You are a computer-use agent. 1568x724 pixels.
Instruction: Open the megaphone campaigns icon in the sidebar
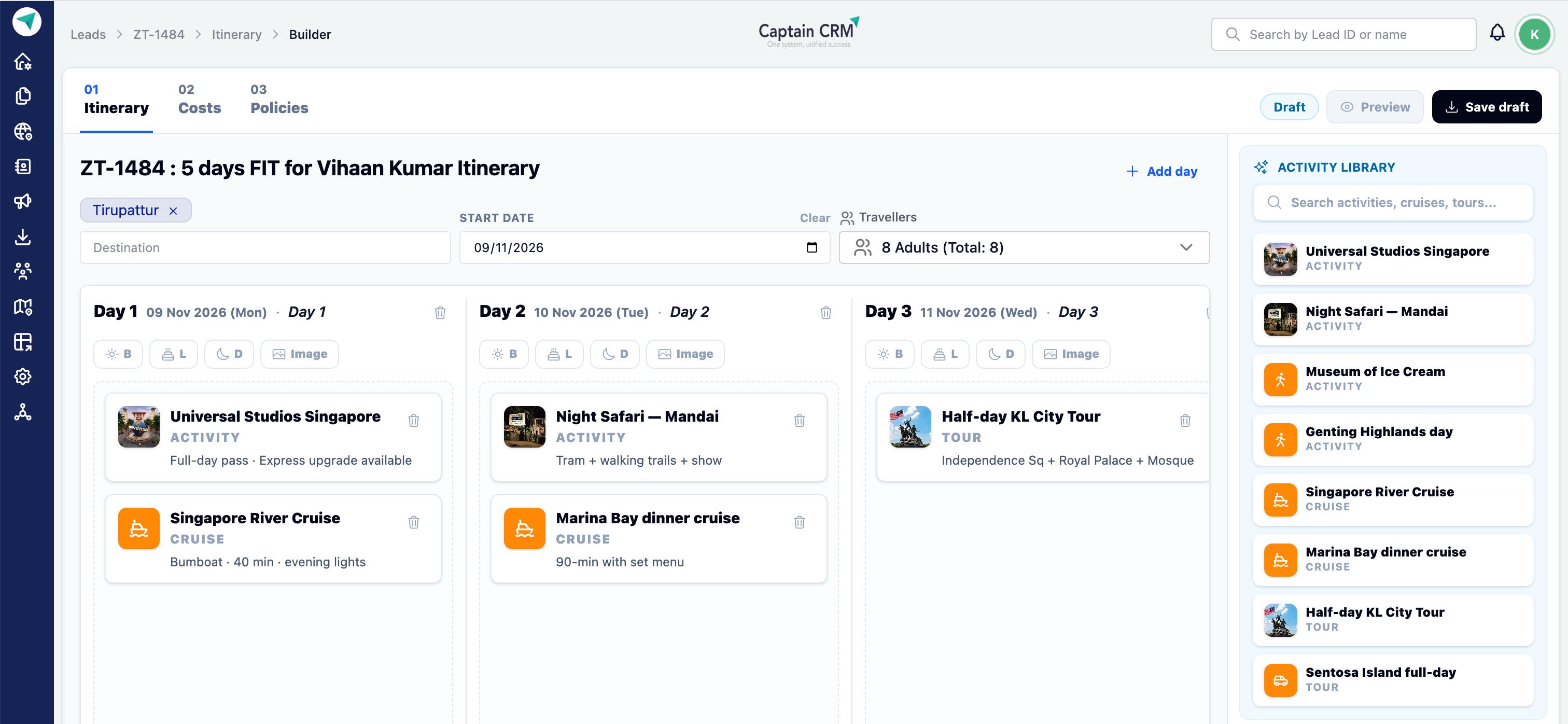23,202
